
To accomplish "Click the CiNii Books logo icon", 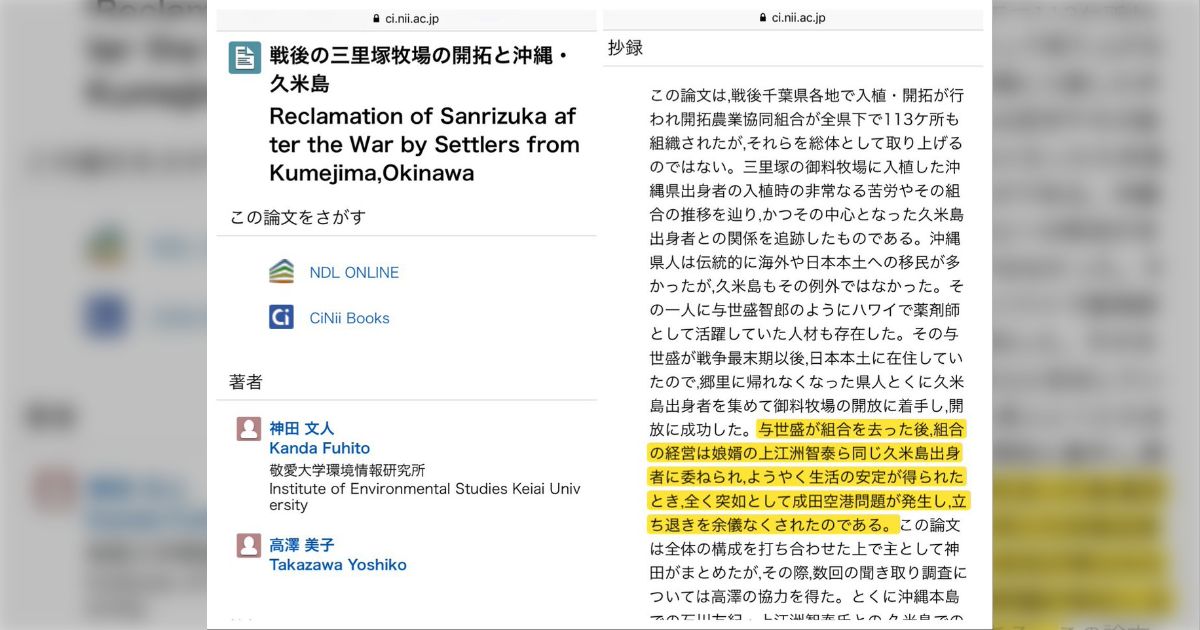I will [282, 318].
